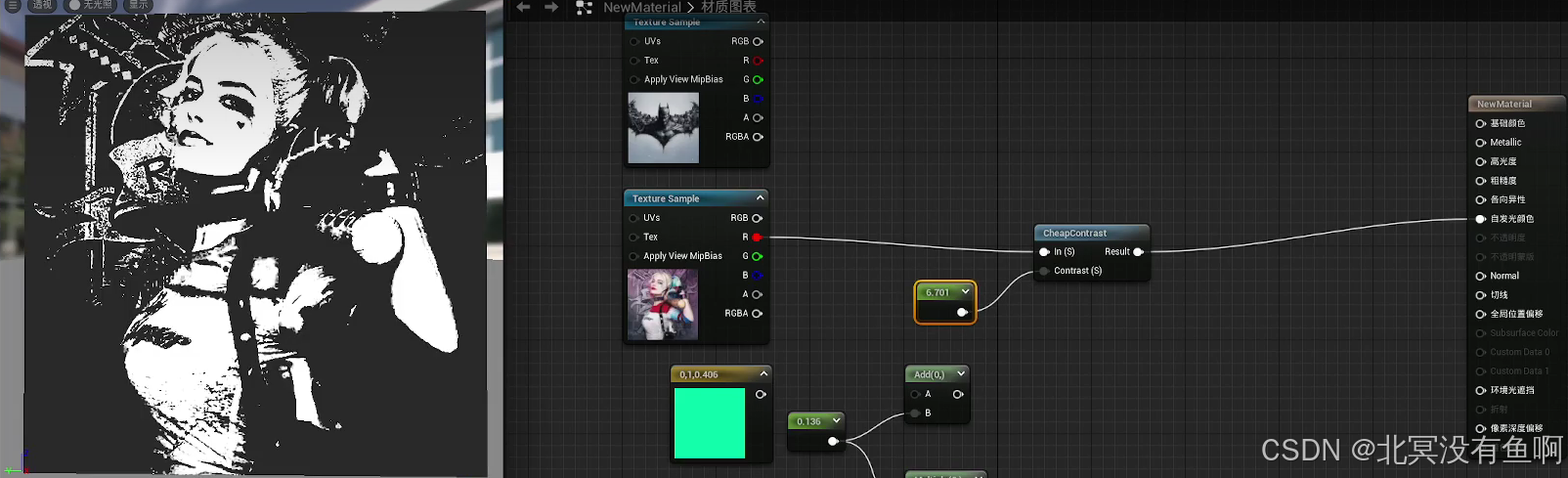Click Apply View MipBias pin on Harley node
1568x478 pixels.
[633, 256]
